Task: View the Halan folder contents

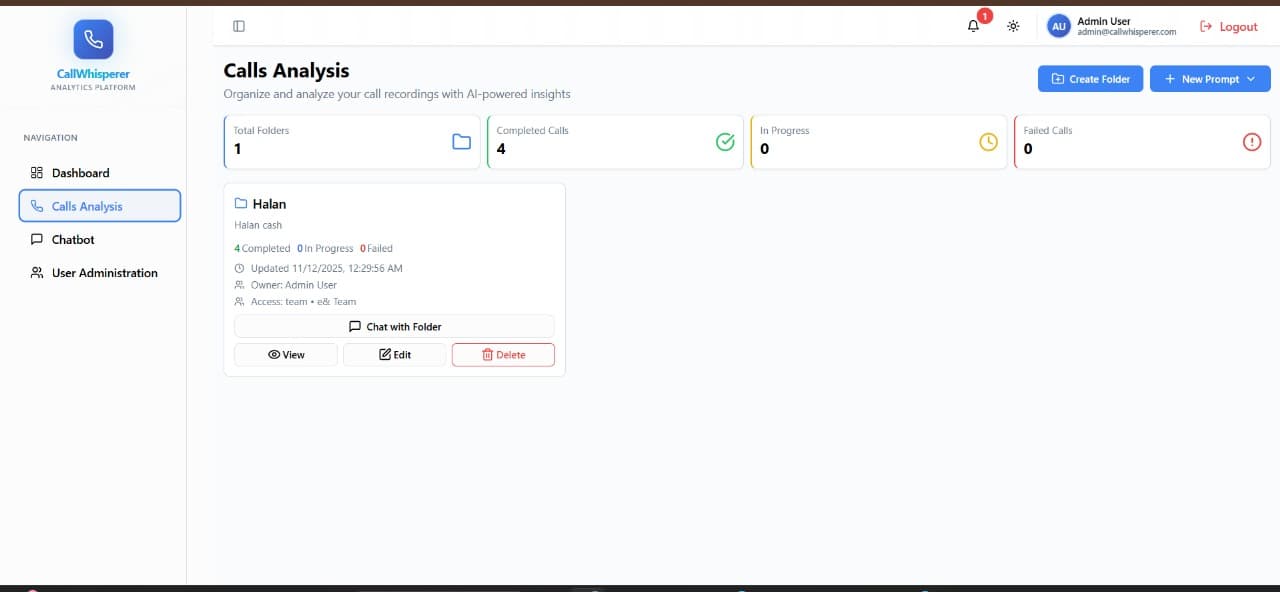Action: click(286, 355)
